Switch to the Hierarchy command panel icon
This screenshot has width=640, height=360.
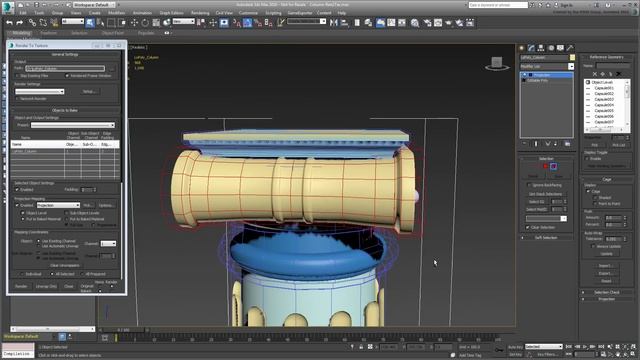[x=541, y=48]
